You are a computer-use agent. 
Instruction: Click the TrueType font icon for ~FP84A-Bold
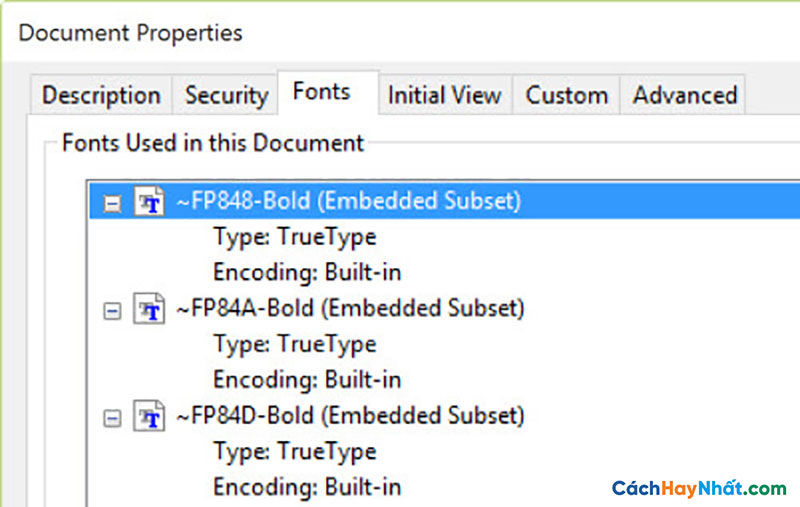point(149,309)
